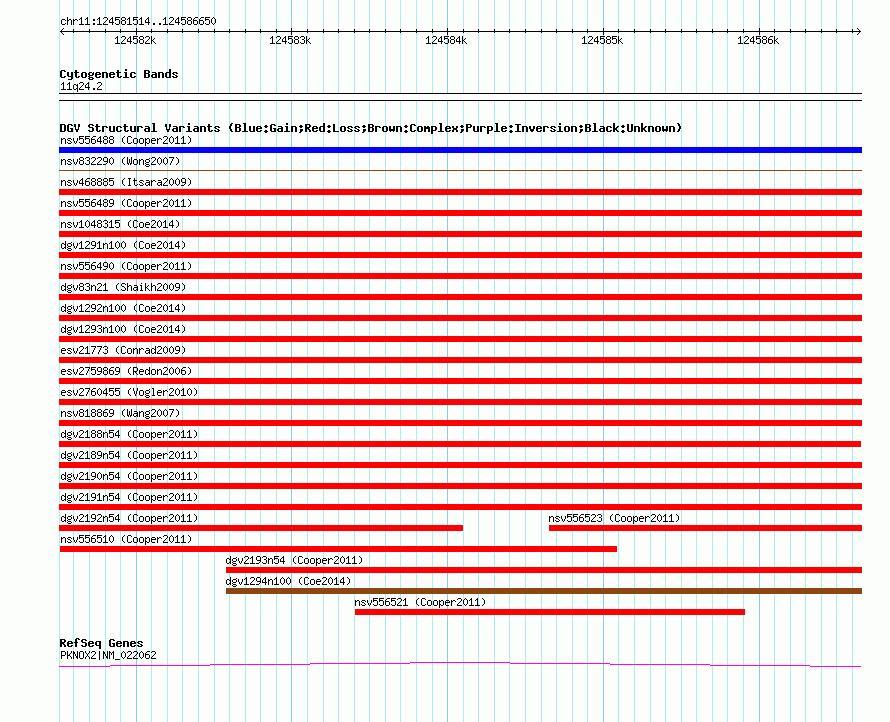Click the ruler's right arrow end
The image size is (890, 722).
click(858, 31)
